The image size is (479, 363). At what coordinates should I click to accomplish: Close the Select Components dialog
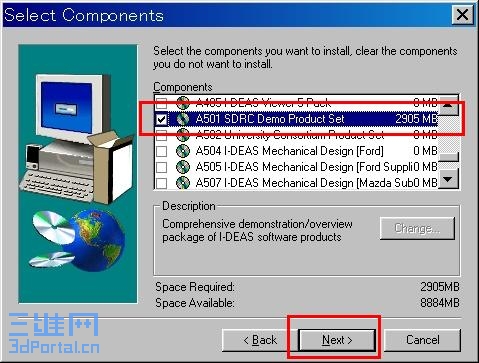pyautogui.click(x=462, y=15)
